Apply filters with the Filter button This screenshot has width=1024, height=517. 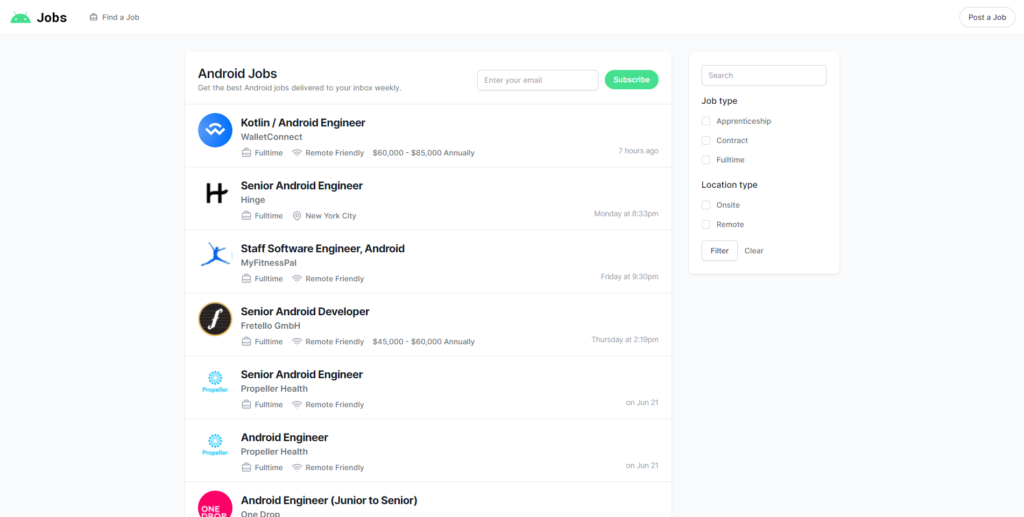719,251
